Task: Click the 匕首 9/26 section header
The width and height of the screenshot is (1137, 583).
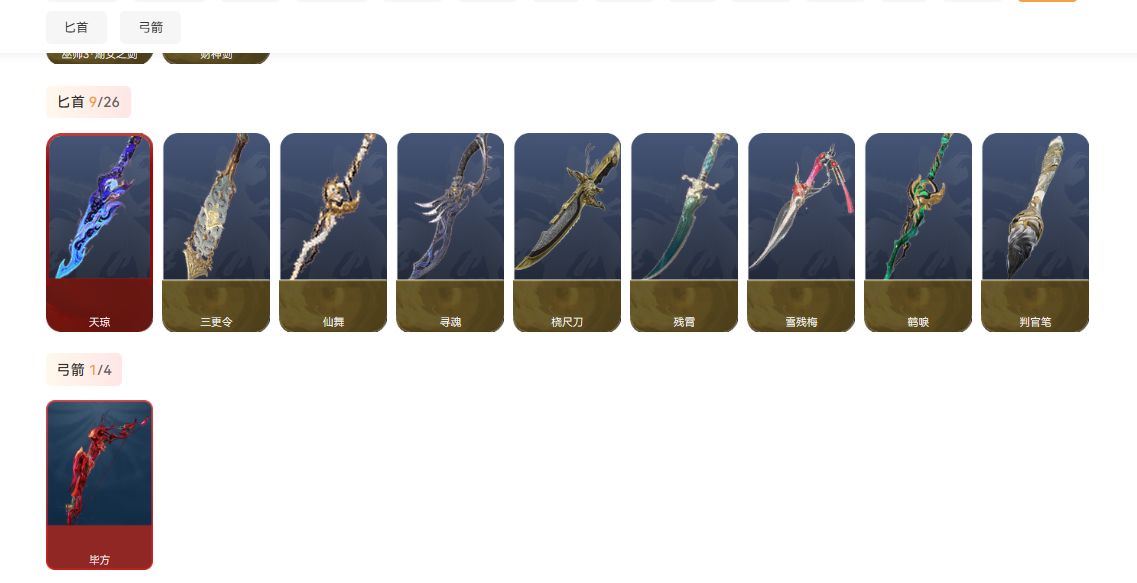Action: pyautogui.click(x=88, y=102)
